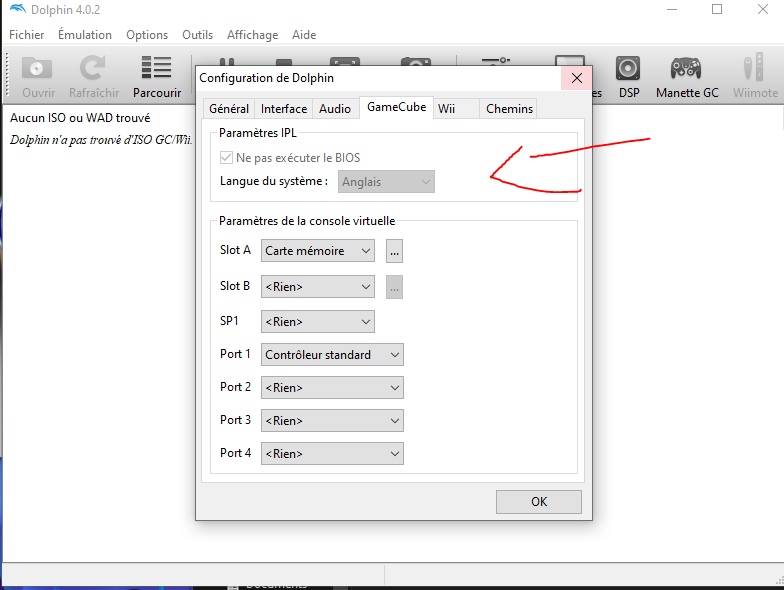784x590 pixels.
Task: Click OK button in configuration dialog
Action: 538,502
